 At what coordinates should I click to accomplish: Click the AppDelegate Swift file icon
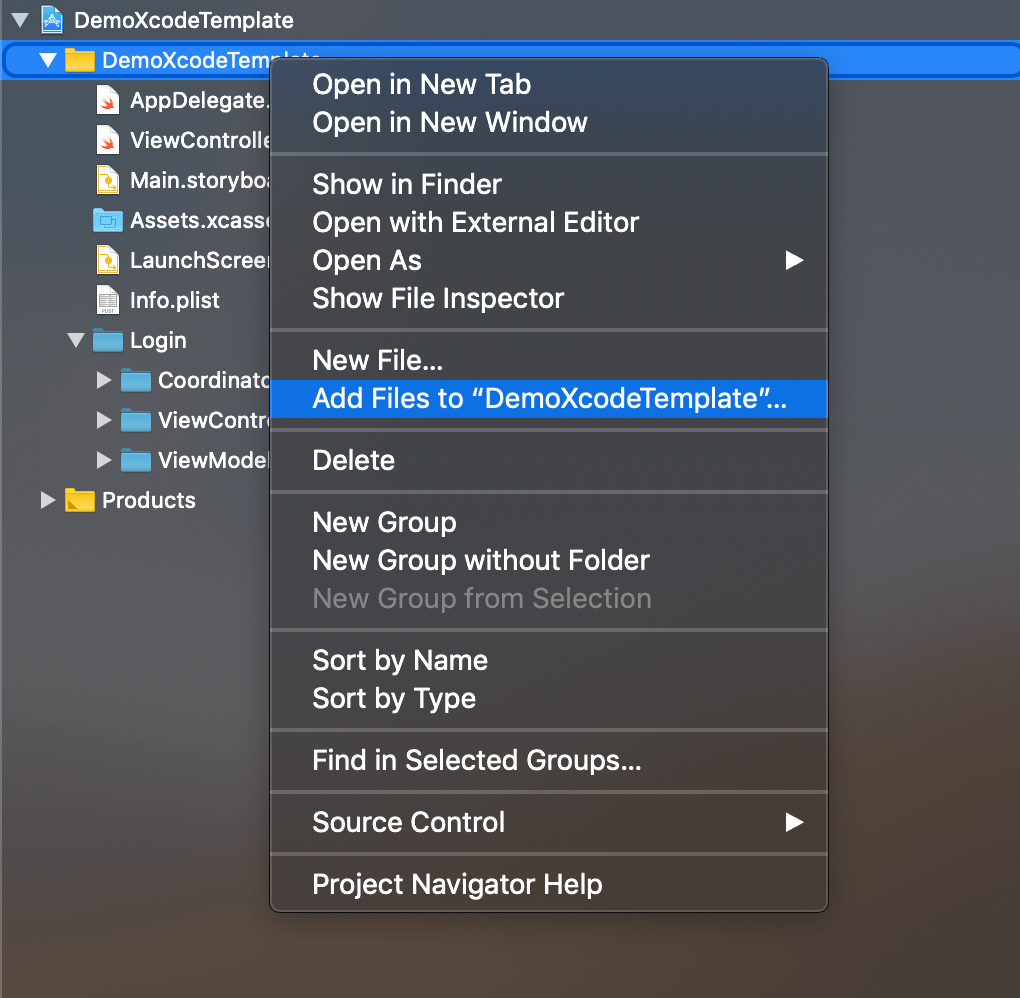point(108,100)
